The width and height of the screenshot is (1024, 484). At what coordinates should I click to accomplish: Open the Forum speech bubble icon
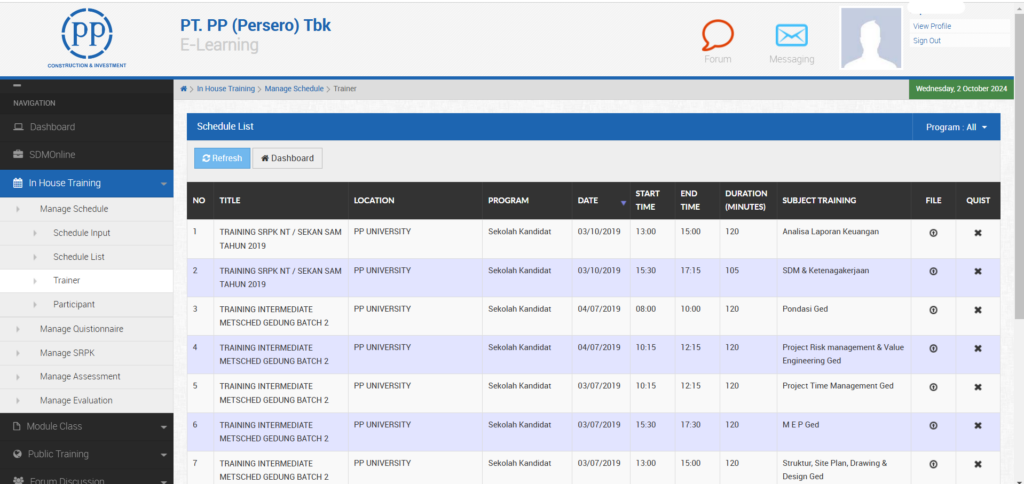(x=717, y=36)
